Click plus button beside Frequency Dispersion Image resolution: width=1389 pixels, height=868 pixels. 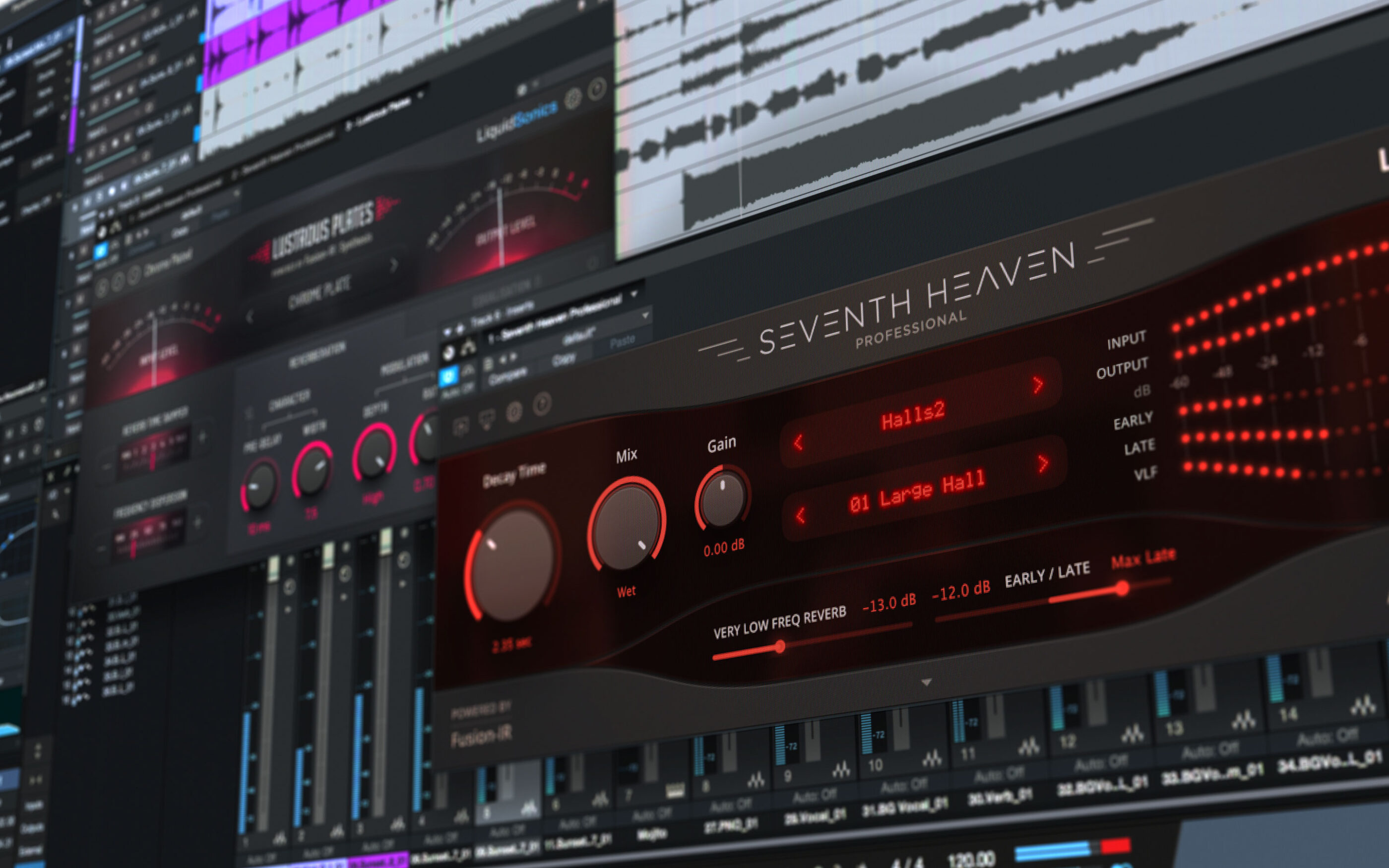pos(197,522)
